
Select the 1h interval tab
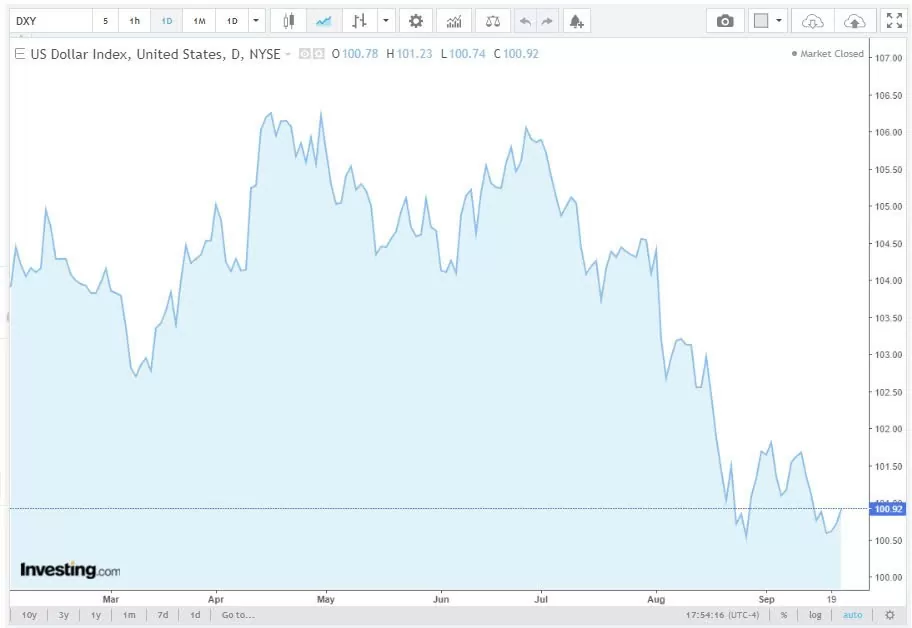[135, 21]
